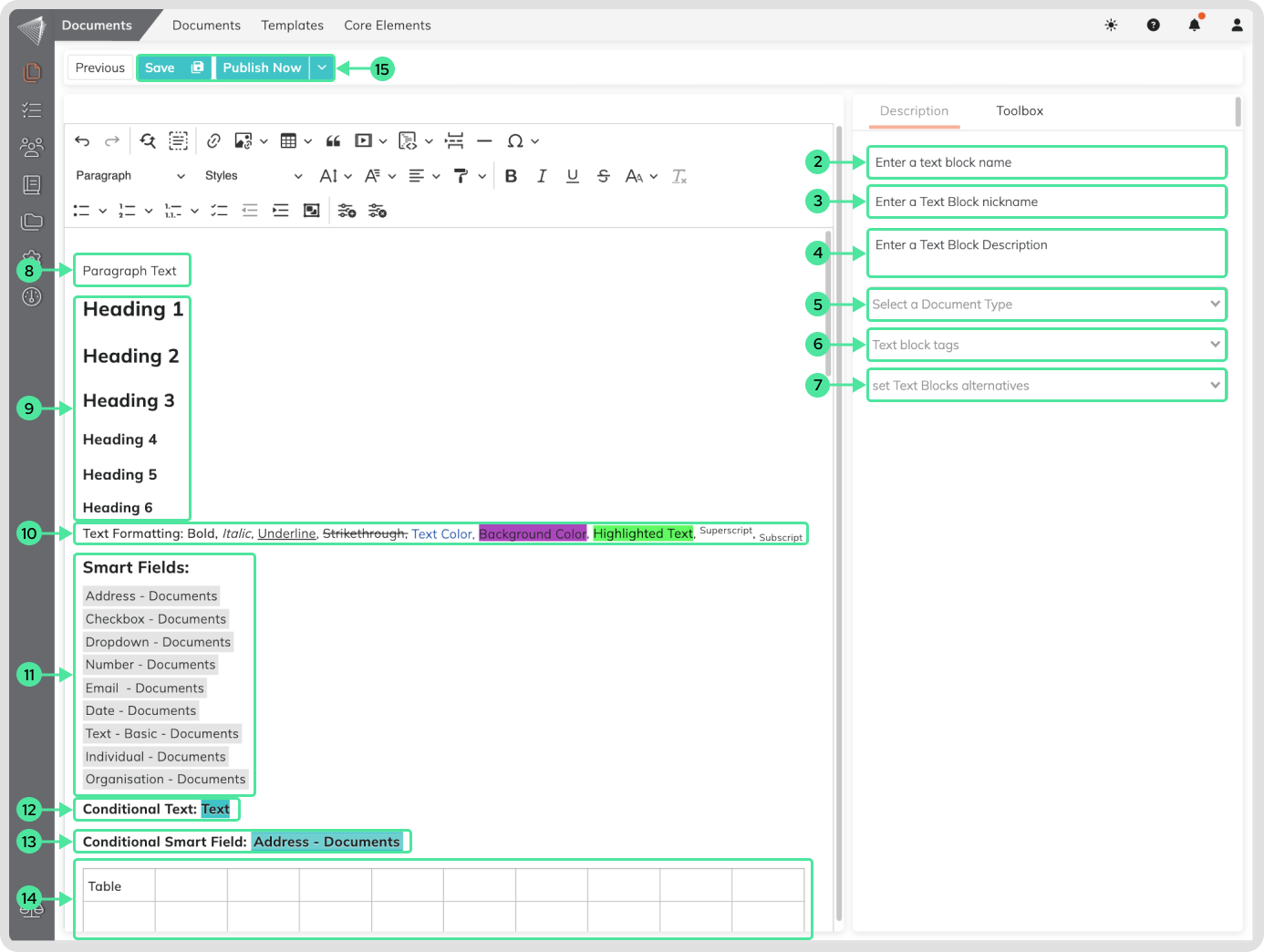This screenshot has width=1264, height=952.
Task: Click the help question mark icon
Action: coord(1153,26)
